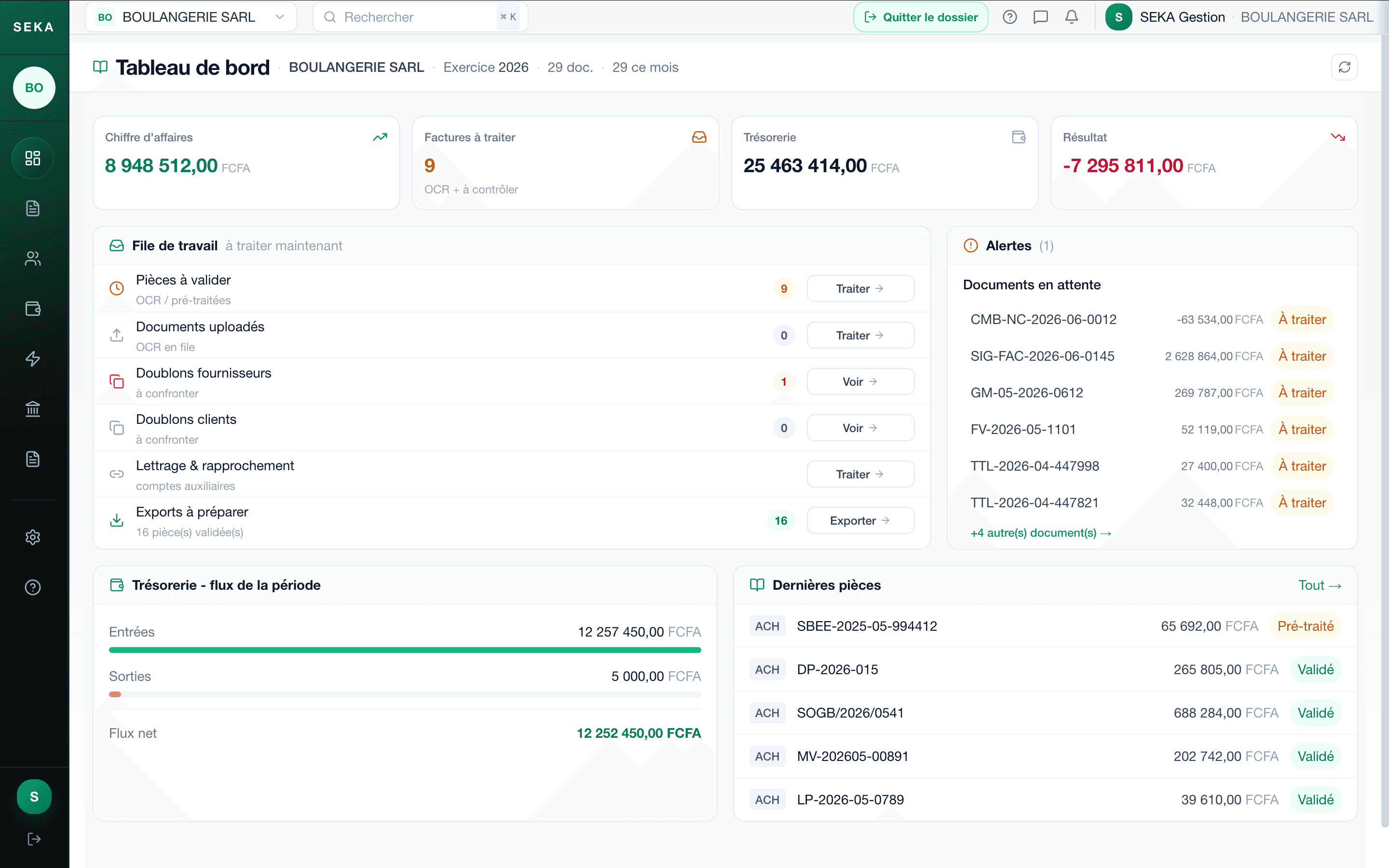Open recent piece SOGB/2026/0541
1389x868 pixels.
tap(1045, 713)
